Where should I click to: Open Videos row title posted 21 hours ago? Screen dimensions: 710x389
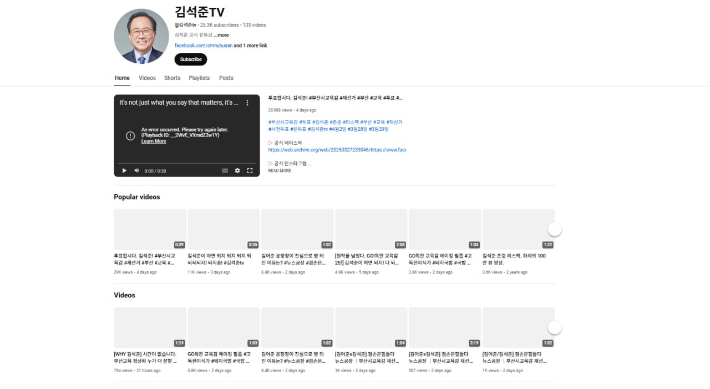145,357
